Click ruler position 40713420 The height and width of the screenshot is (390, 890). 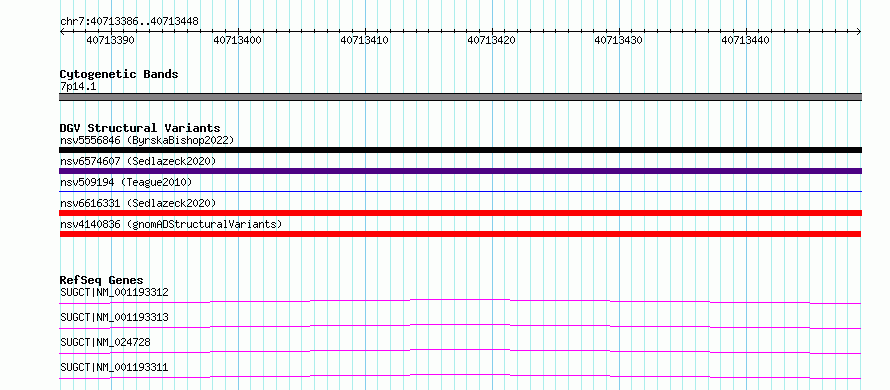point(492,40)
